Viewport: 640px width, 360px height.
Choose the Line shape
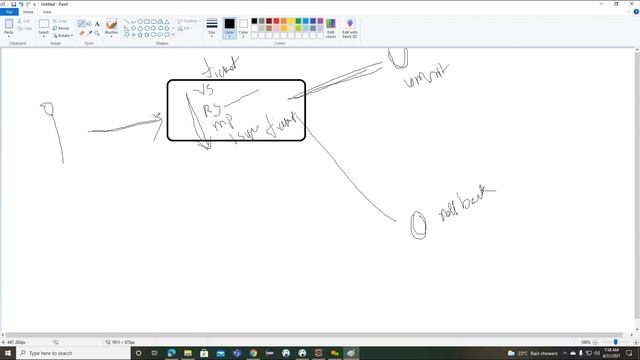[x=127, y=21]
